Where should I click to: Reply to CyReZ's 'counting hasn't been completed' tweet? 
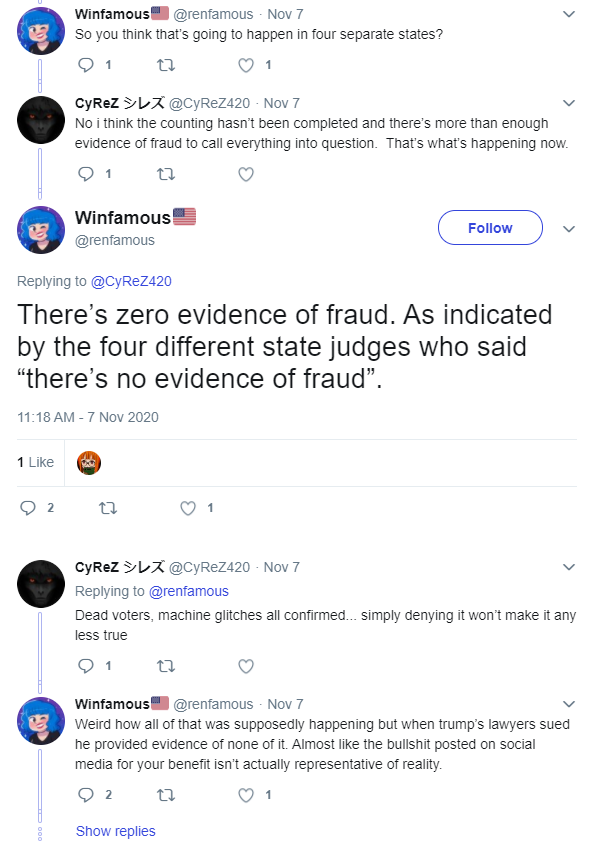pyautogui.click(x=86, y=174)
